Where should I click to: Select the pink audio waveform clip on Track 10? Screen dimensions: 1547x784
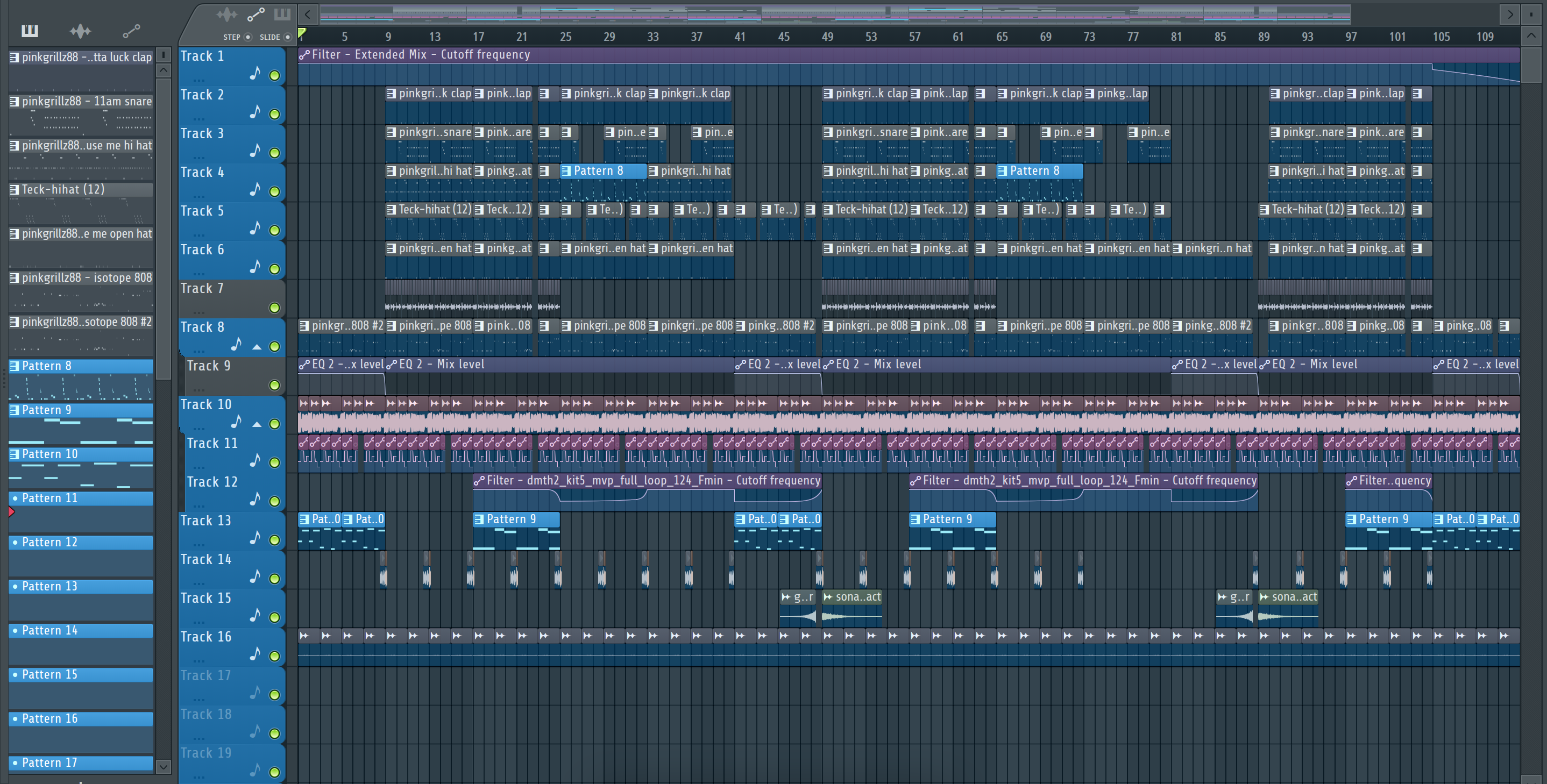point(909,415)
